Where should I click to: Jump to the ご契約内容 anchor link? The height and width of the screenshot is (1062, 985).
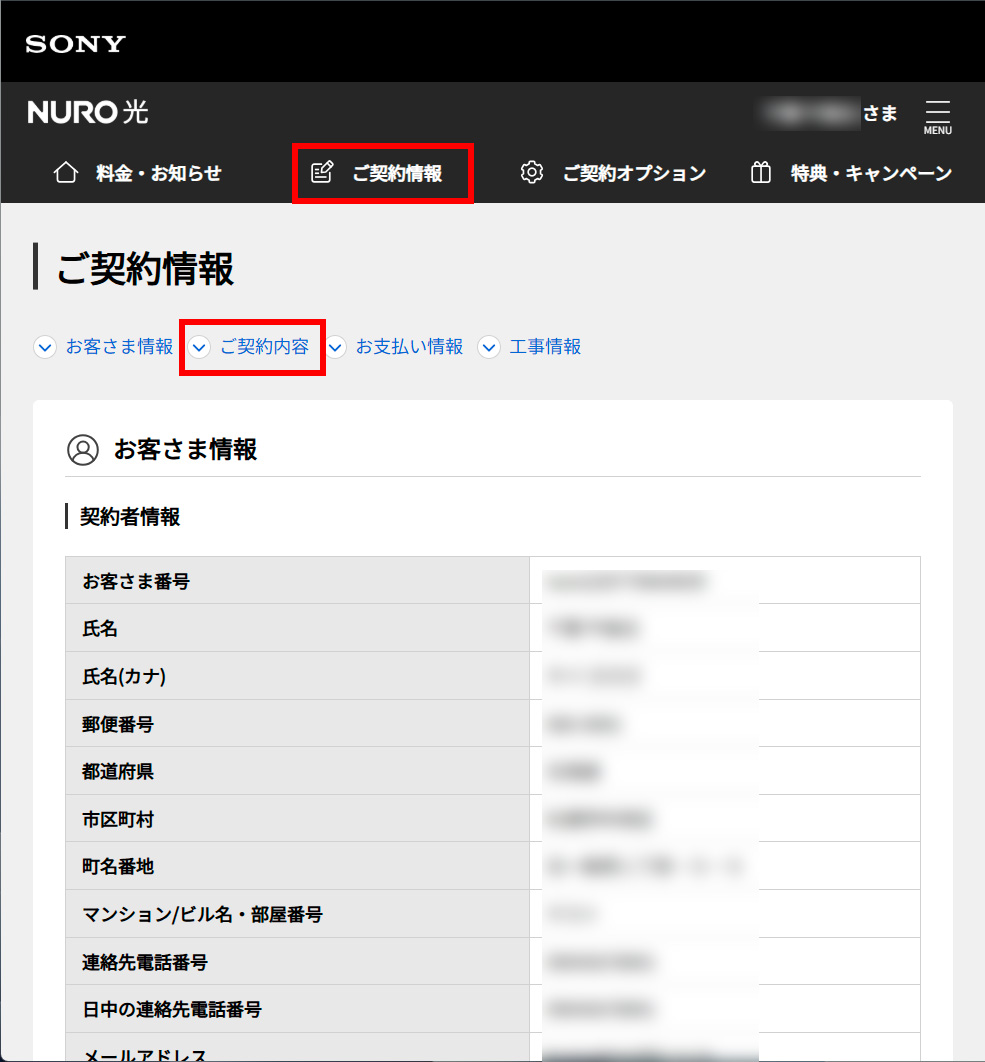[264, 347]
